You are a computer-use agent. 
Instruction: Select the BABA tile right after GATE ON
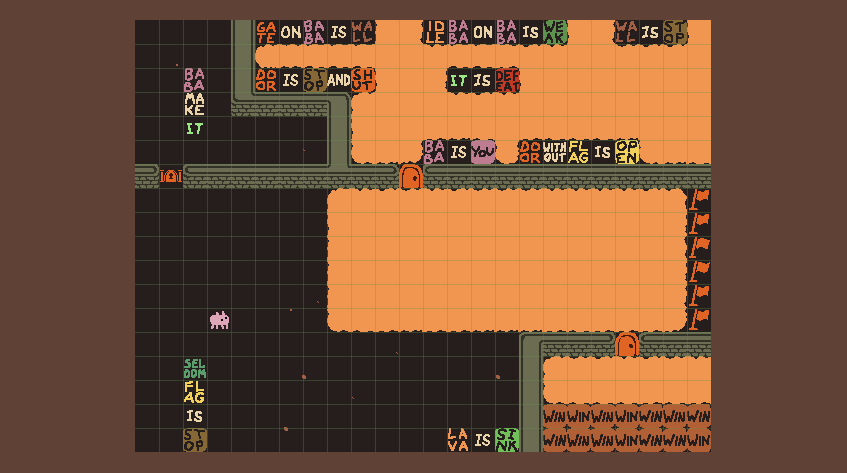pos(314,32)
